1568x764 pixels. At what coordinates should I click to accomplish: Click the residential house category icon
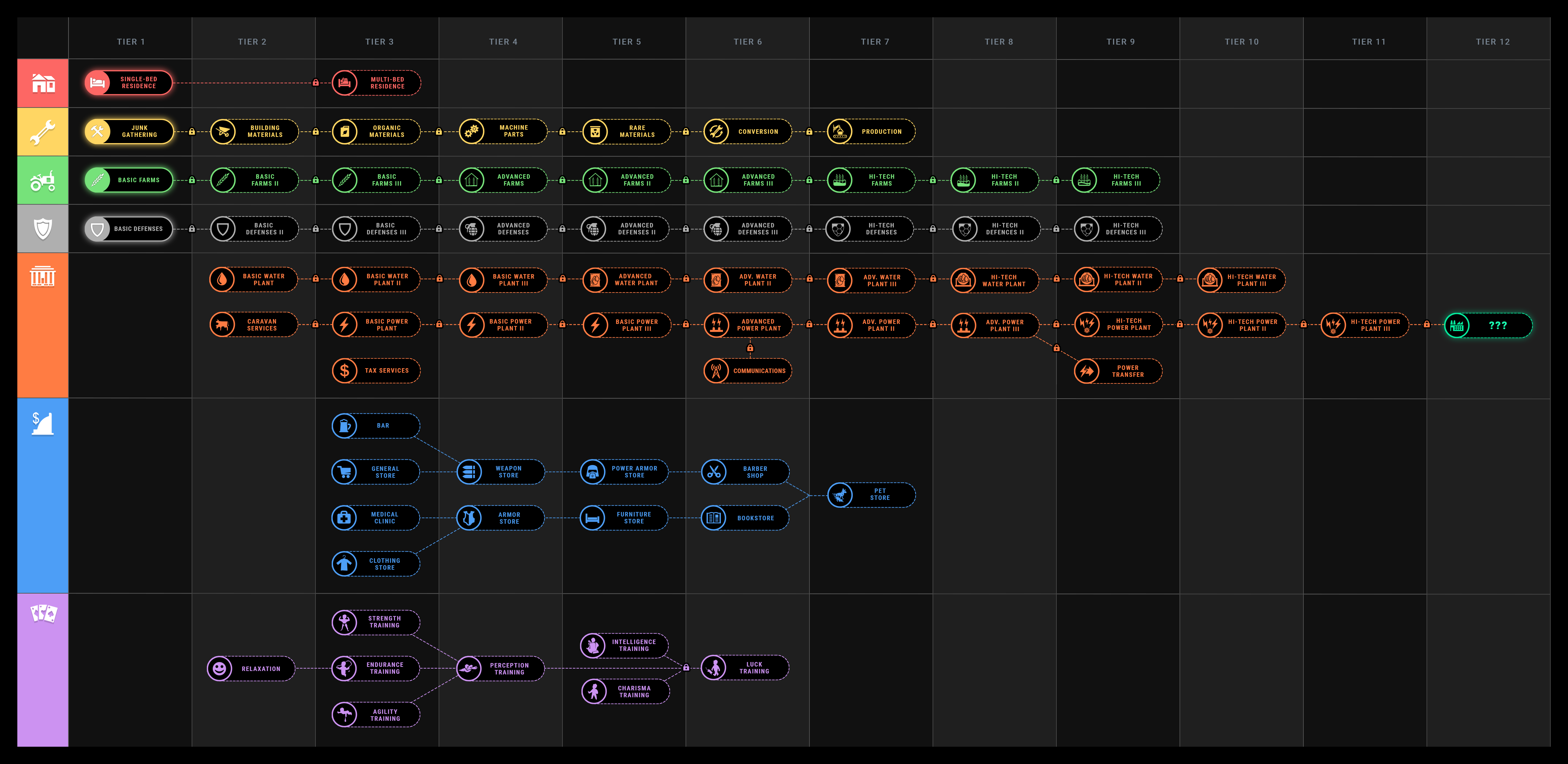[43, 83]
